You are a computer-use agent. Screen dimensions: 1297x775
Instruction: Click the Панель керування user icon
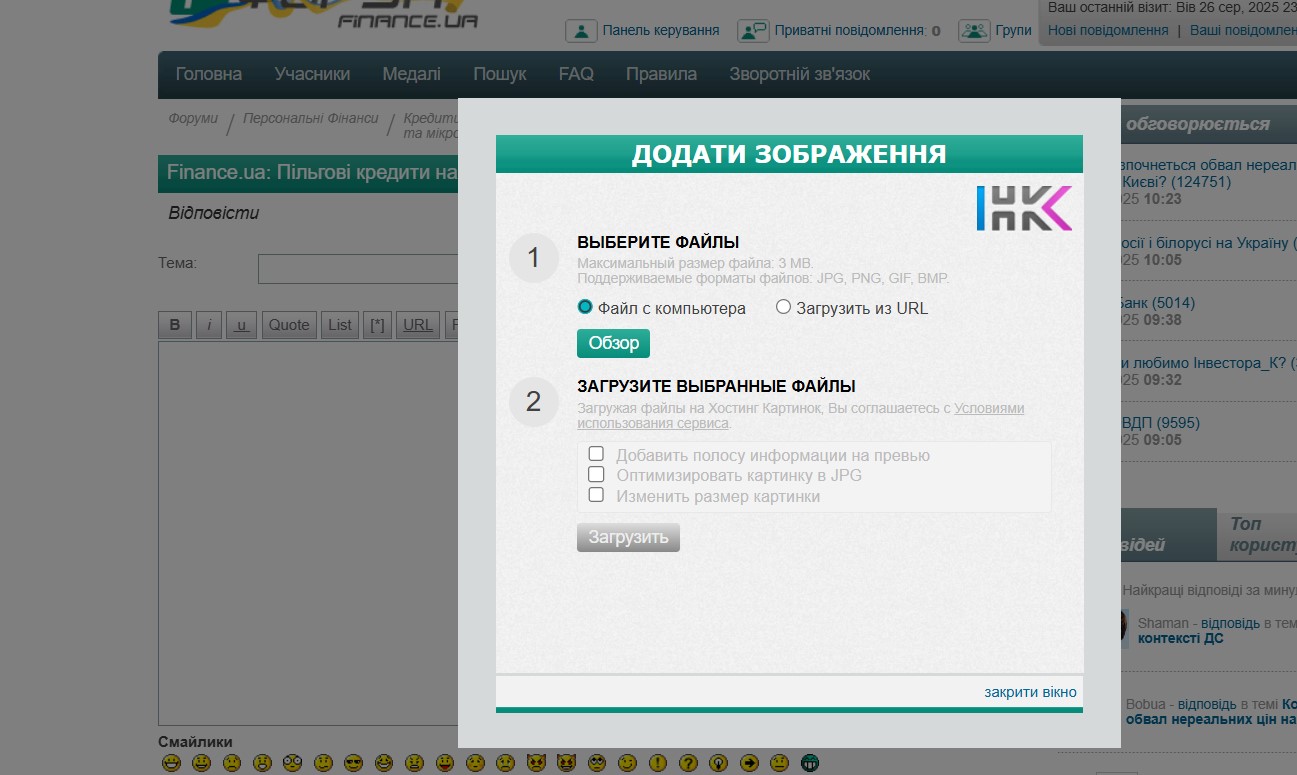[581, 31]
